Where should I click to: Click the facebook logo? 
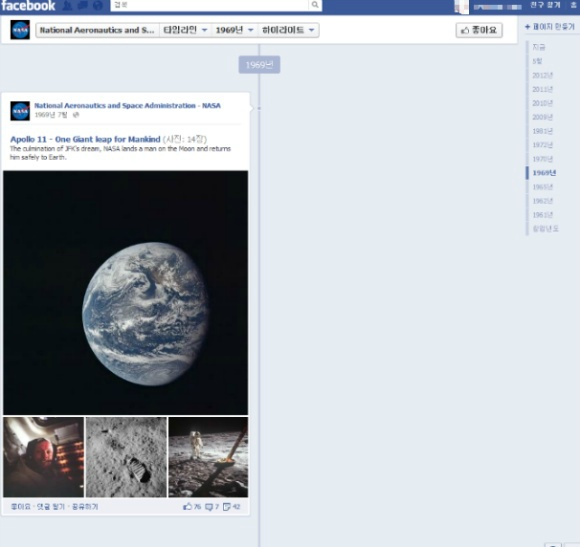(x=28, y=6)
